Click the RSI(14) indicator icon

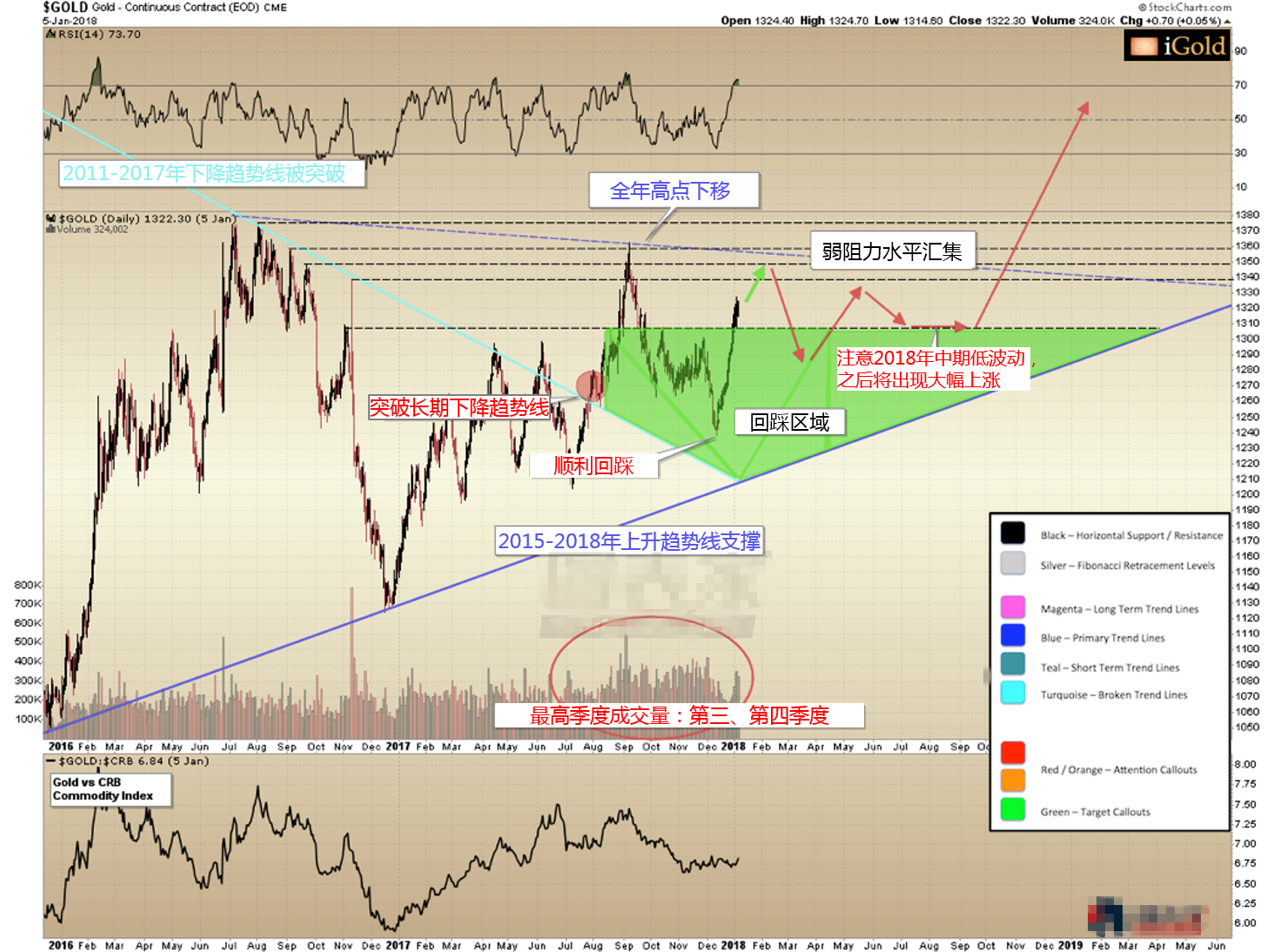click(x=50, y=34)
